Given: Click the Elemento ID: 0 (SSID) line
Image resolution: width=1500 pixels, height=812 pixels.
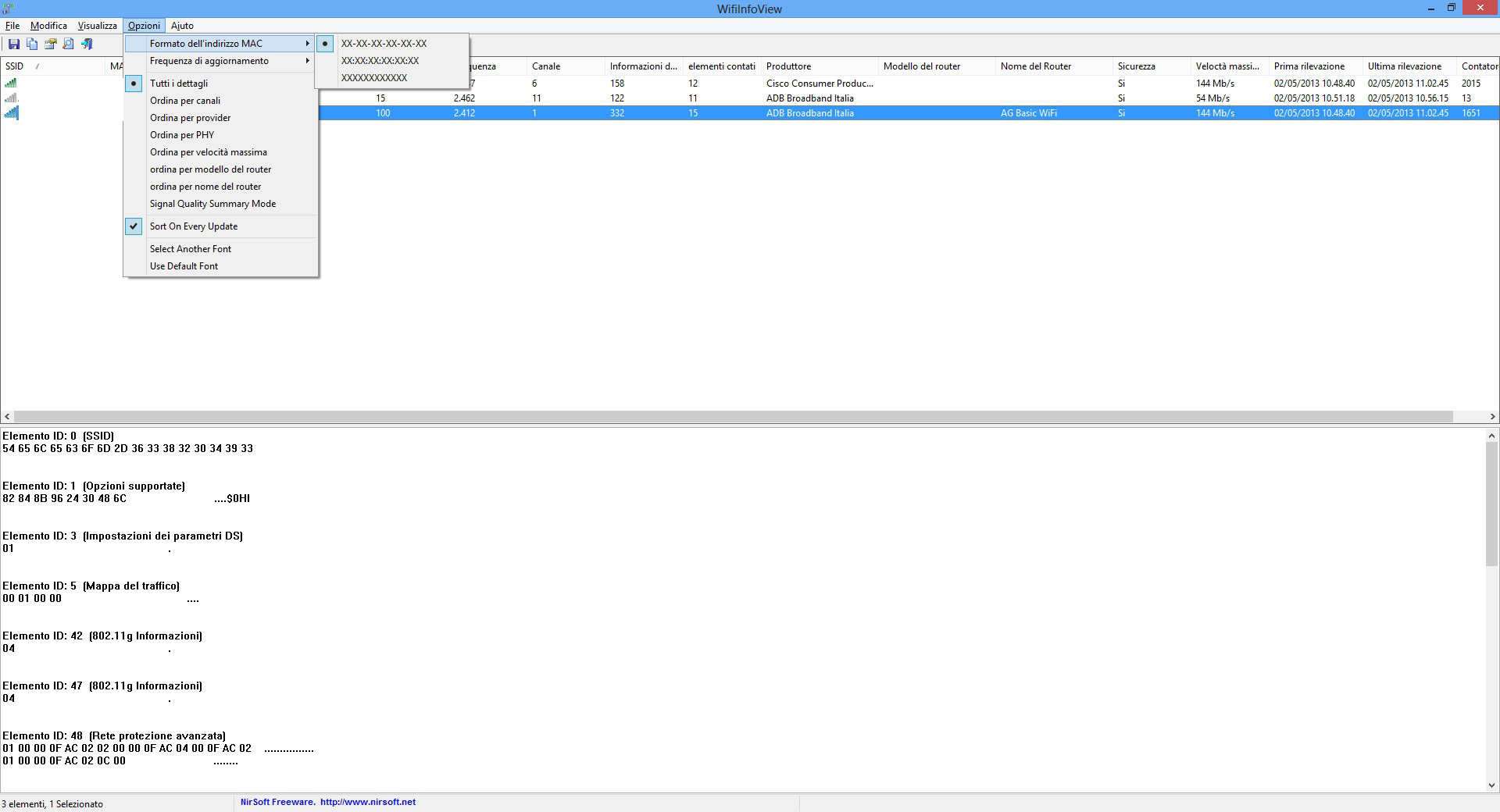Looking at the screenshot, I should click(x=59, y=436).
